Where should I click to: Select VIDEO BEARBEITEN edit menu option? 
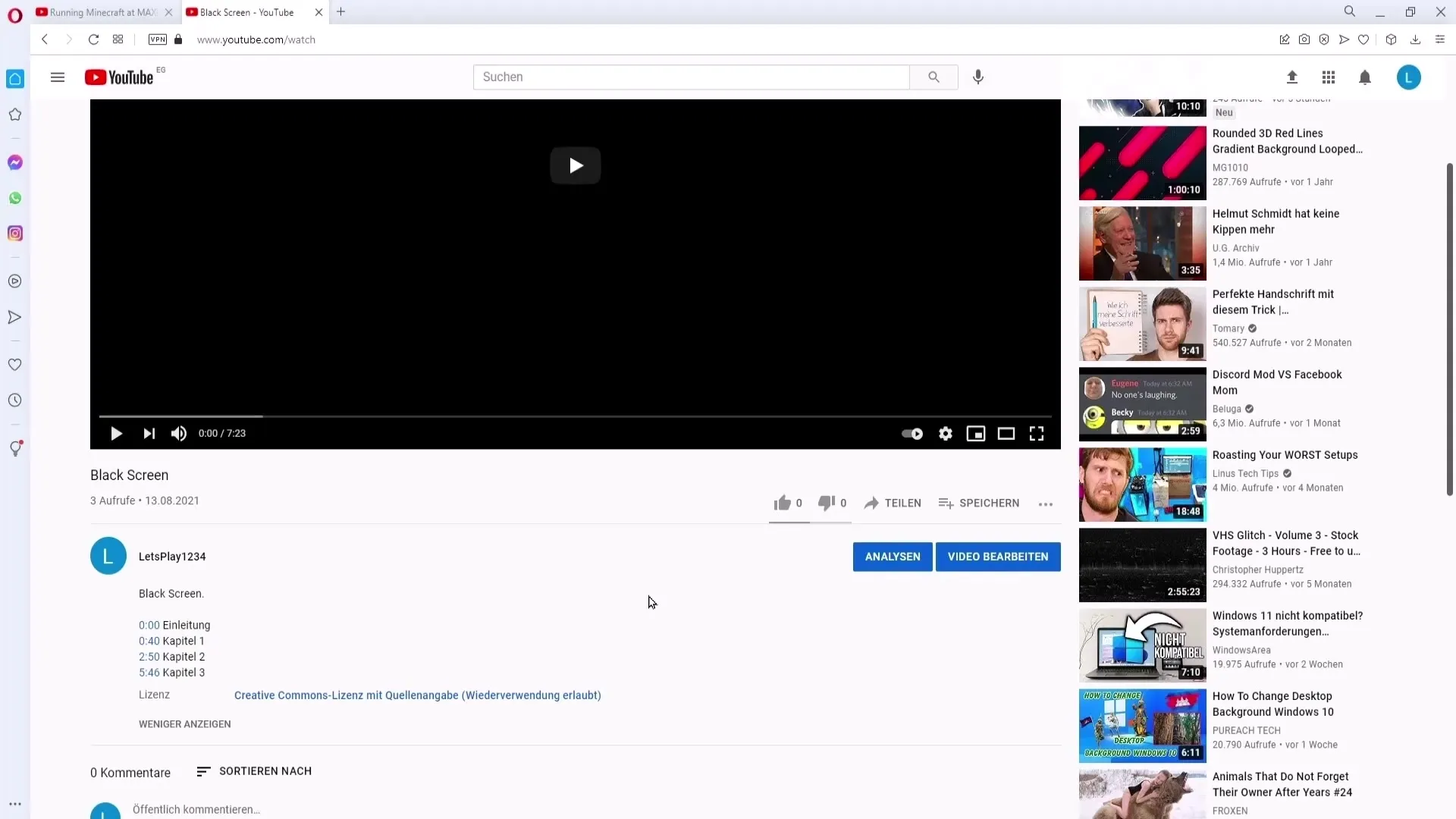pyautogui.click(x=998, y=556)
